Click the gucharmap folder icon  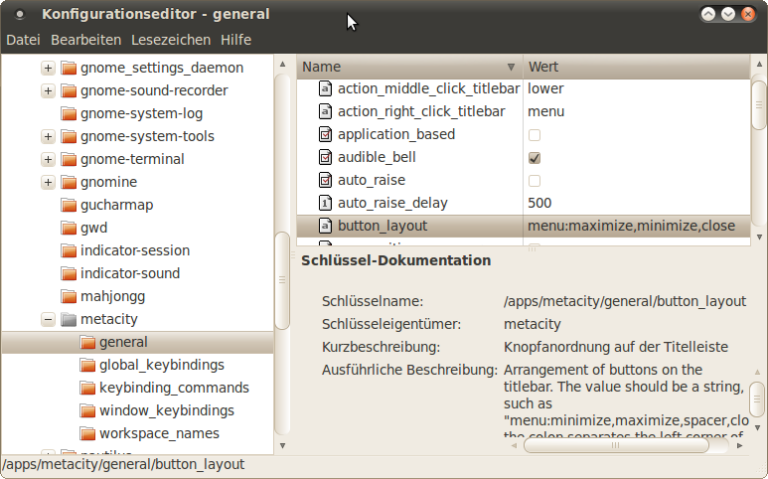coord(69,205)
